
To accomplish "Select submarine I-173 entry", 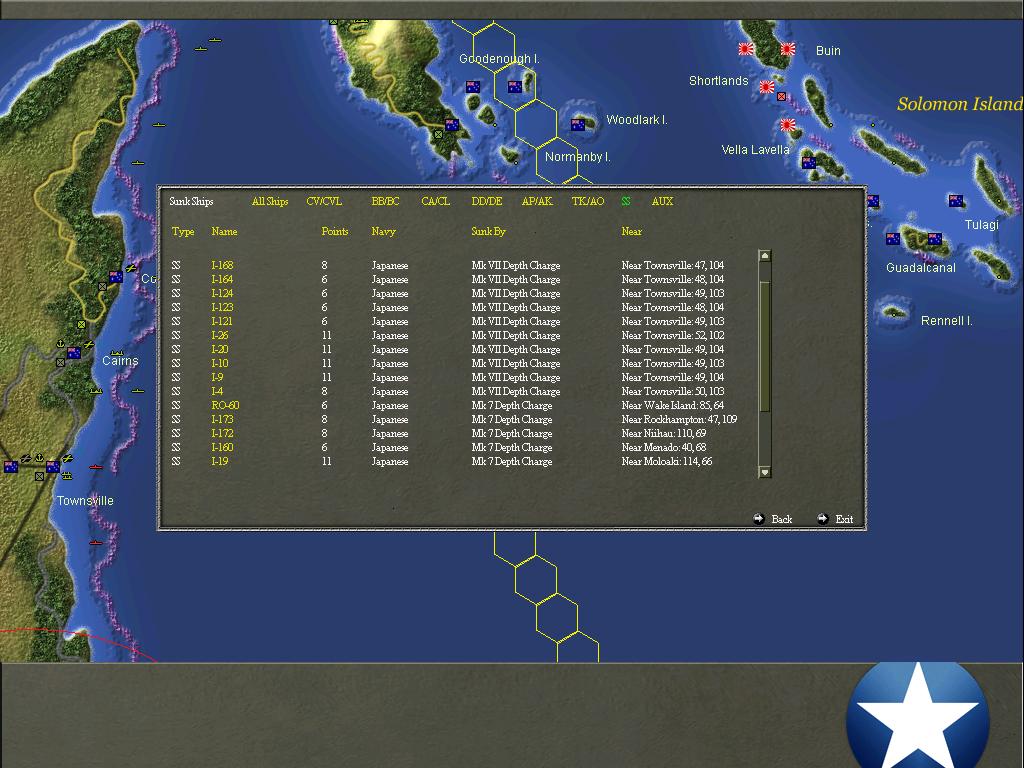I will coord(222,419).
